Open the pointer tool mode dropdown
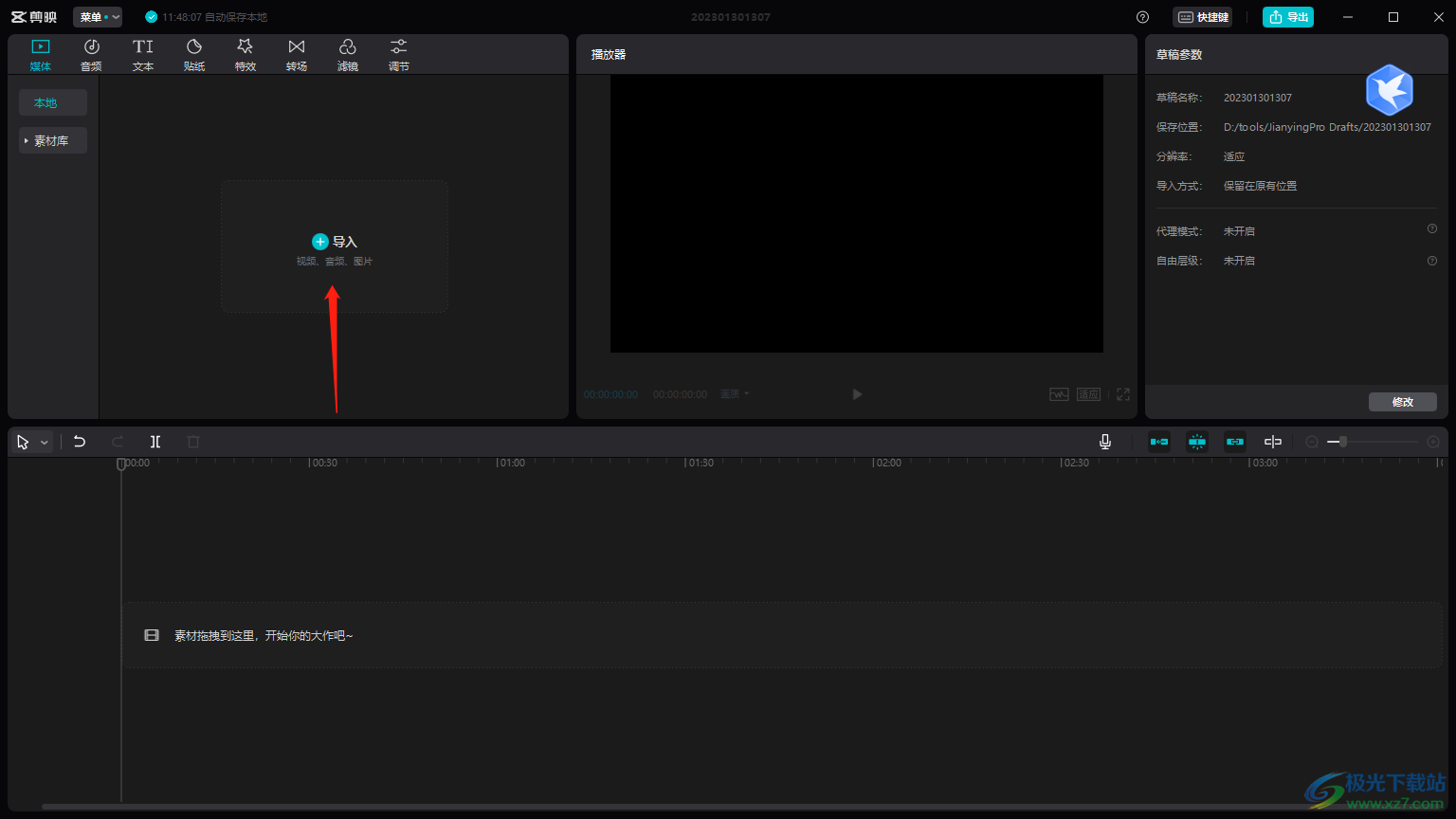Viewport: 1456px width, 819px height. point(45,443)
